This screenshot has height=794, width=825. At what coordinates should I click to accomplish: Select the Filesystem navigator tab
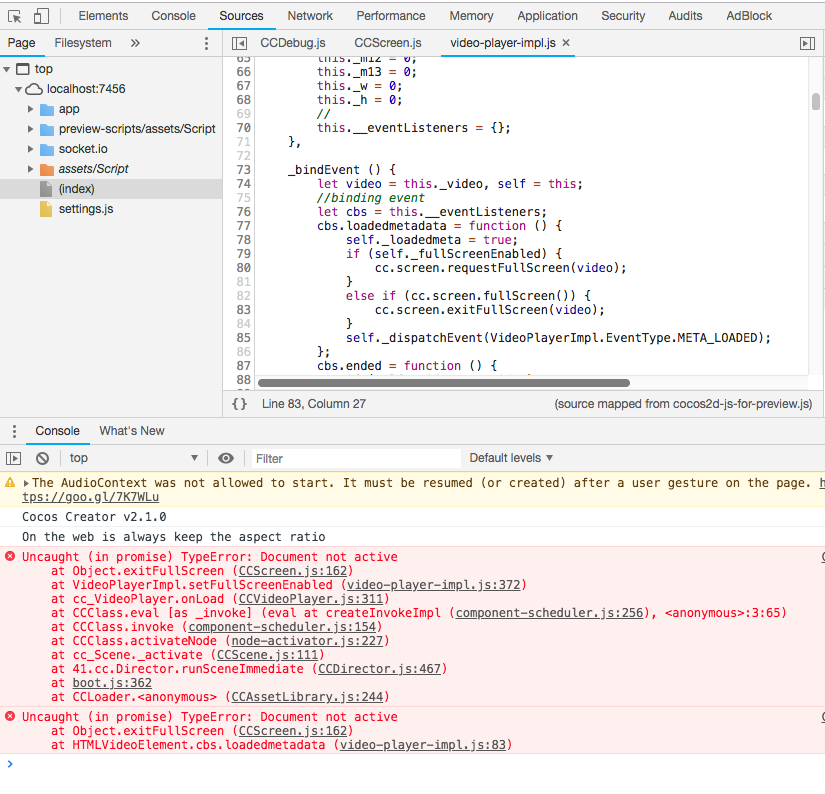(83, 43)
